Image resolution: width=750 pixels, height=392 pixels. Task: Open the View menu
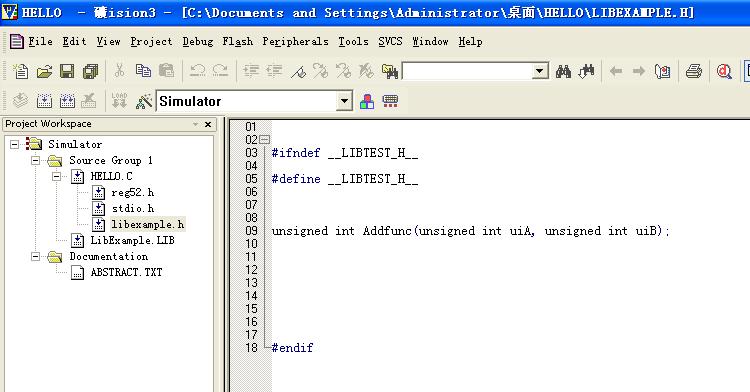108,42
